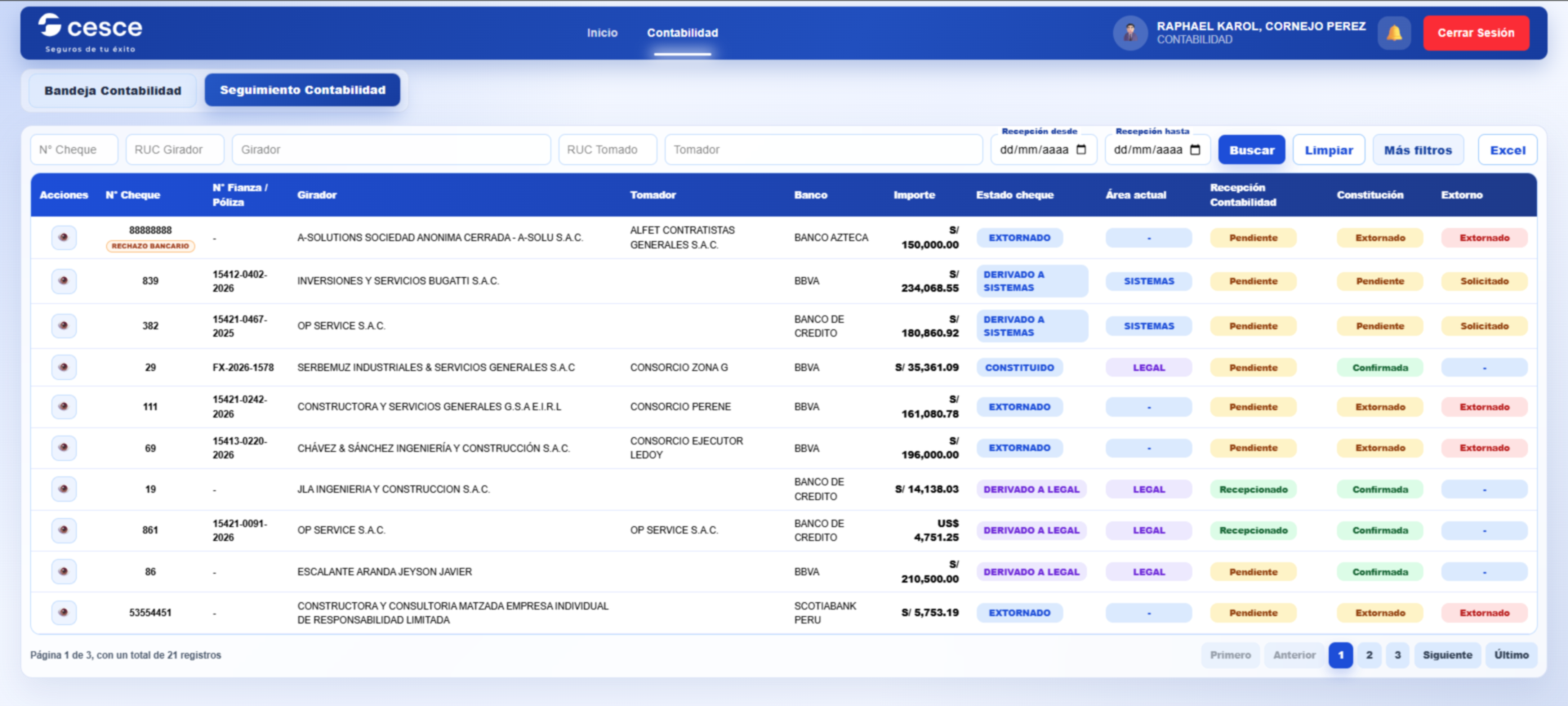1568x706 pixels.
Task: Click the cesce logo
Action: pyautogui.click(x=90, y=33)
